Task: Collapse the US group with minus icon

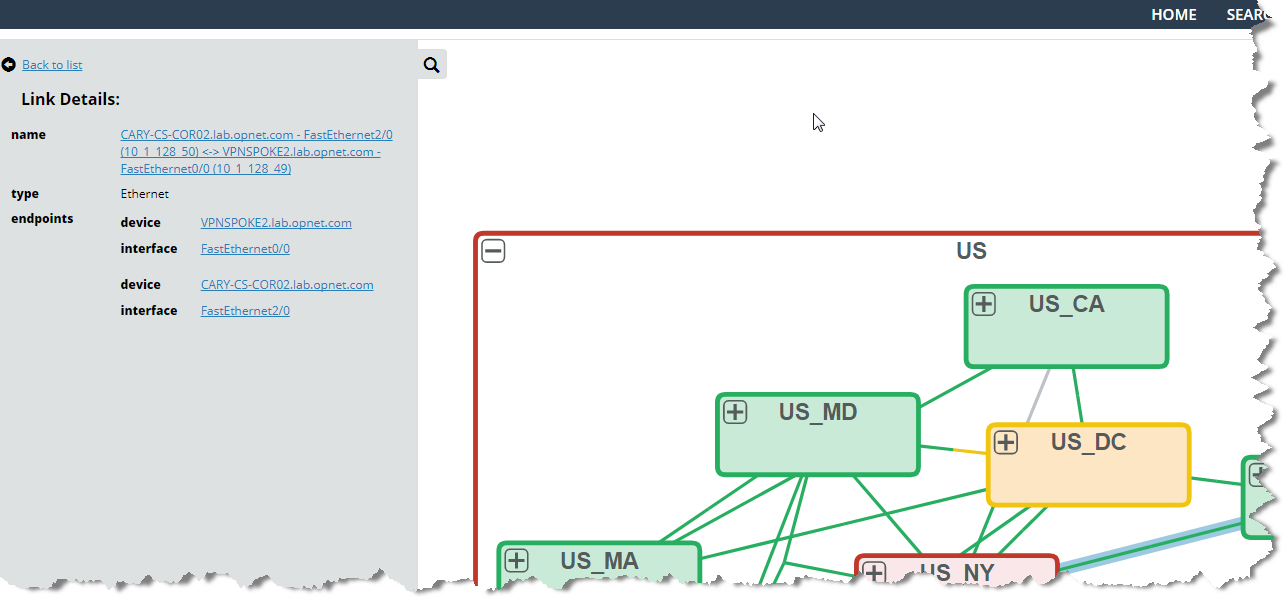Action: tap(493, 251)
